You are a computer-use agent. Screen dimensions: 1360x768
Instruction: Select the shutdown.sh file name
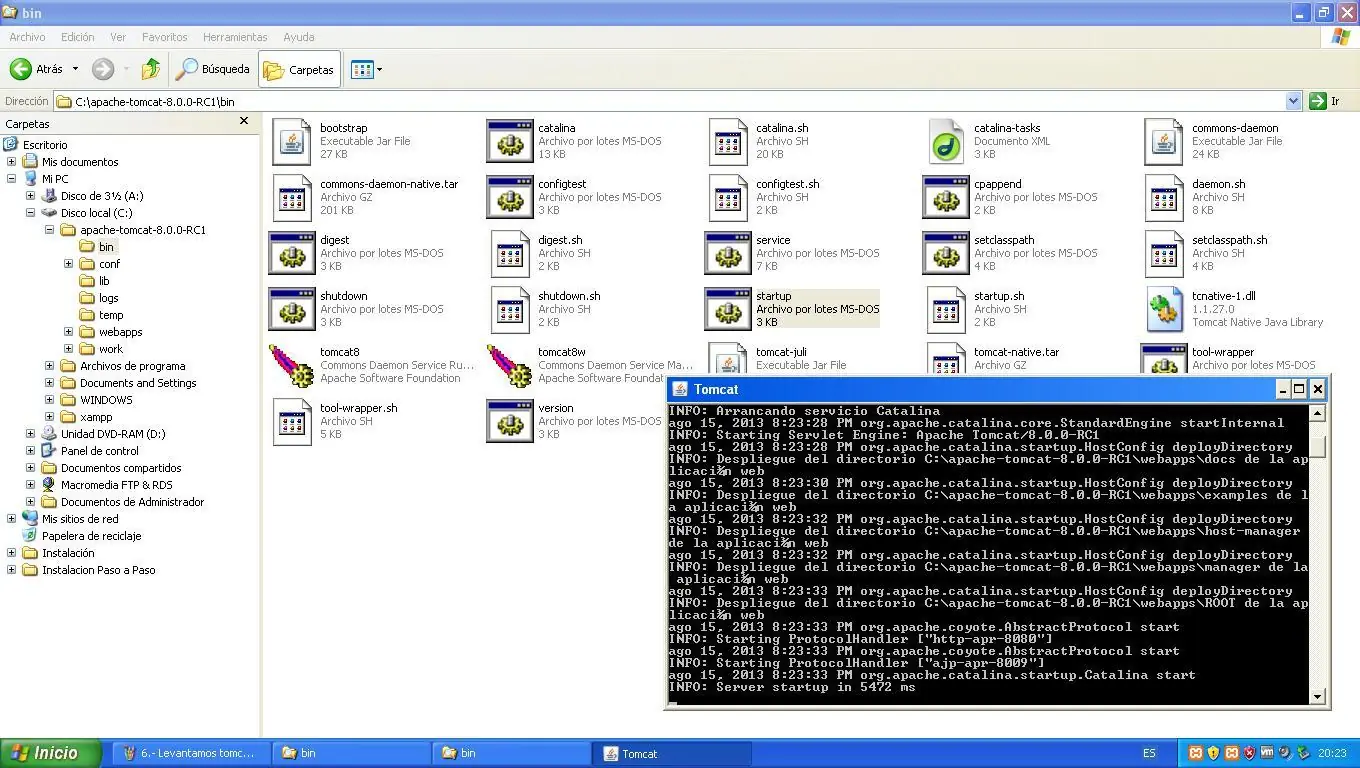(x=569, y=296)
